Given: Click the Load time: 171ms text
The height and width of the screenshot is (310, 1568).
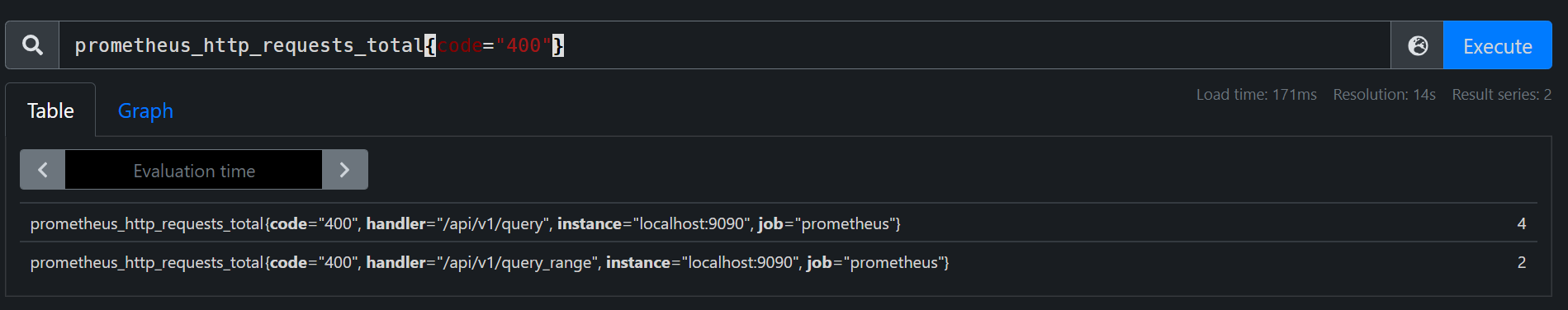Looking at the screenshot, I should pos(1256,95).
